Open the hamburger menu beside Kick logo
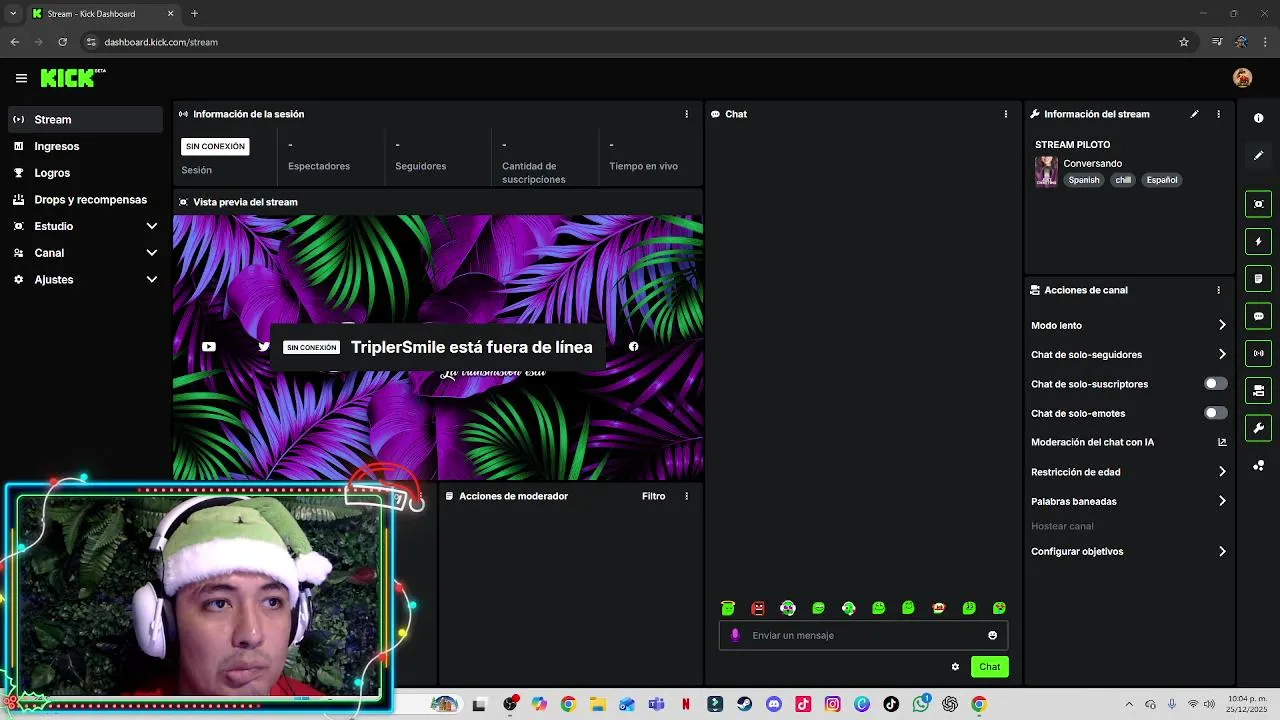The width and height of the screenshot is (1280, 720). 21,78
